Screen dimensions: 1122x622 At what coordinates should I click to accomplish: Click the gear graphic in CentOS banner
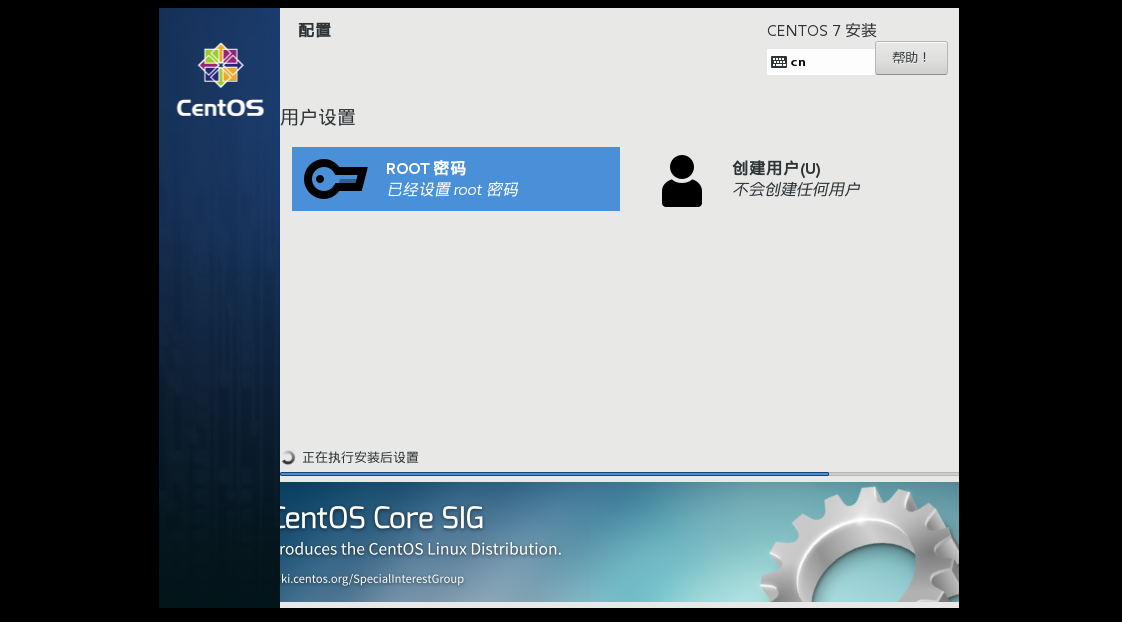pyautogui.click(x=859, y=544)
